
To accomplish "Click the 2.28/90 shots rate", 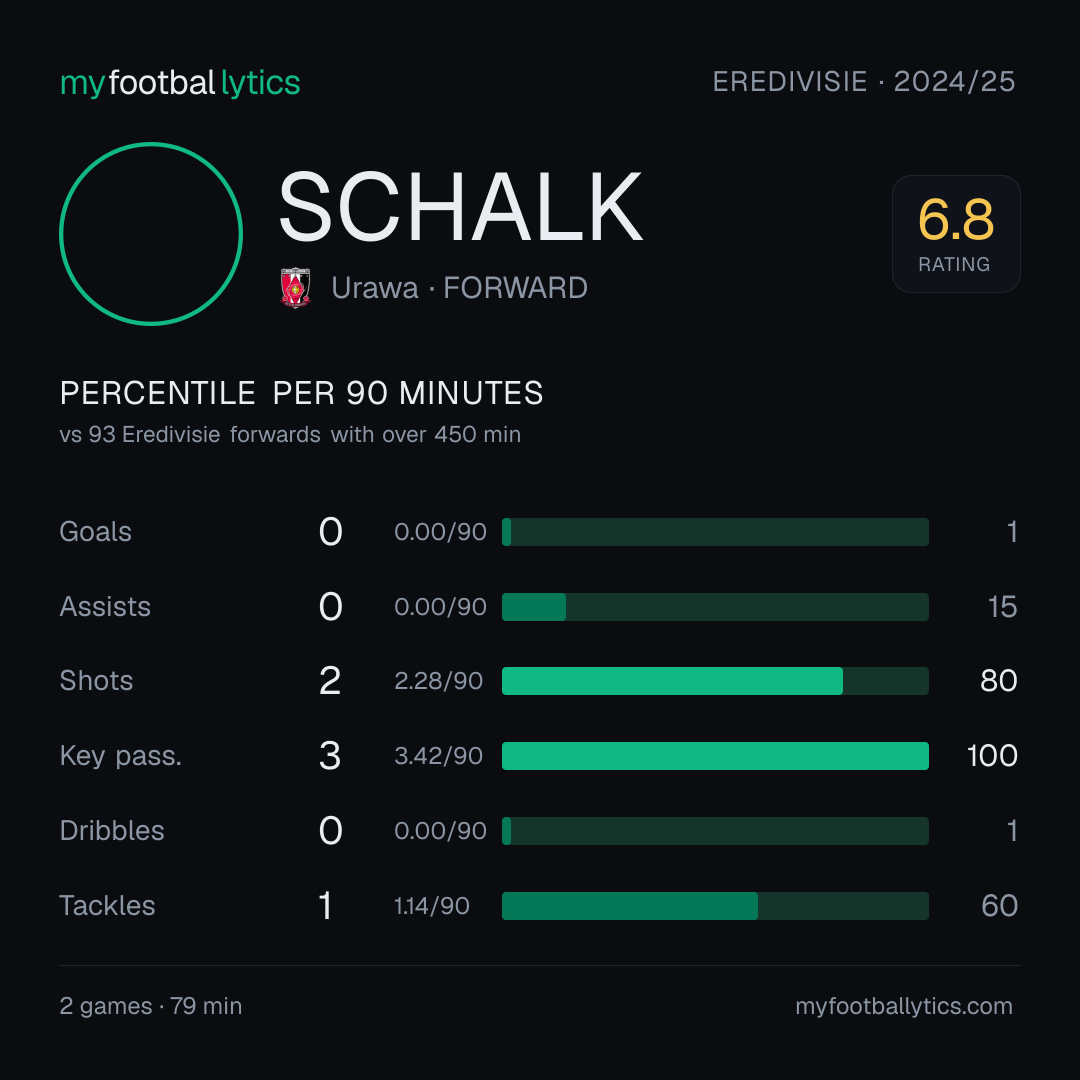I will (438, 681).
